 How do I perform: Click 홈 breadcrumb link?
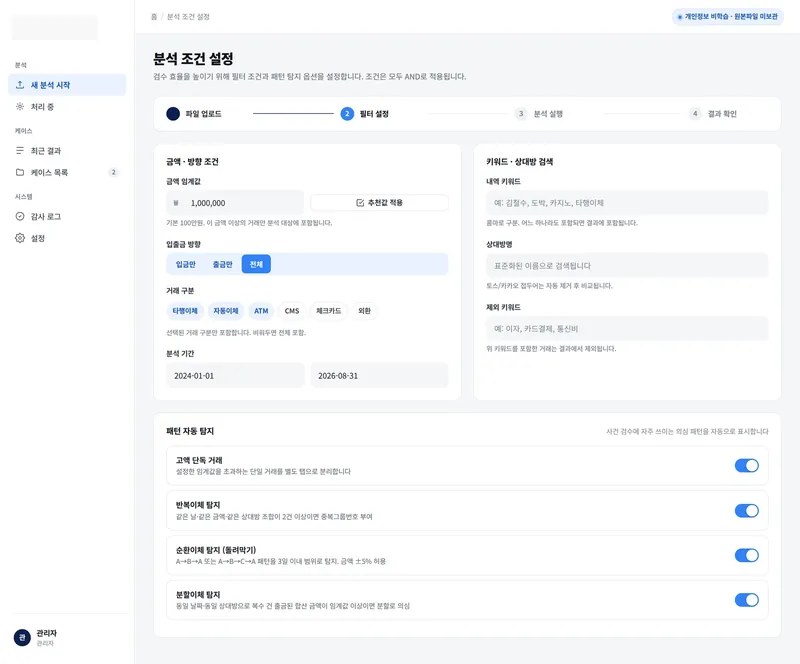154,17
